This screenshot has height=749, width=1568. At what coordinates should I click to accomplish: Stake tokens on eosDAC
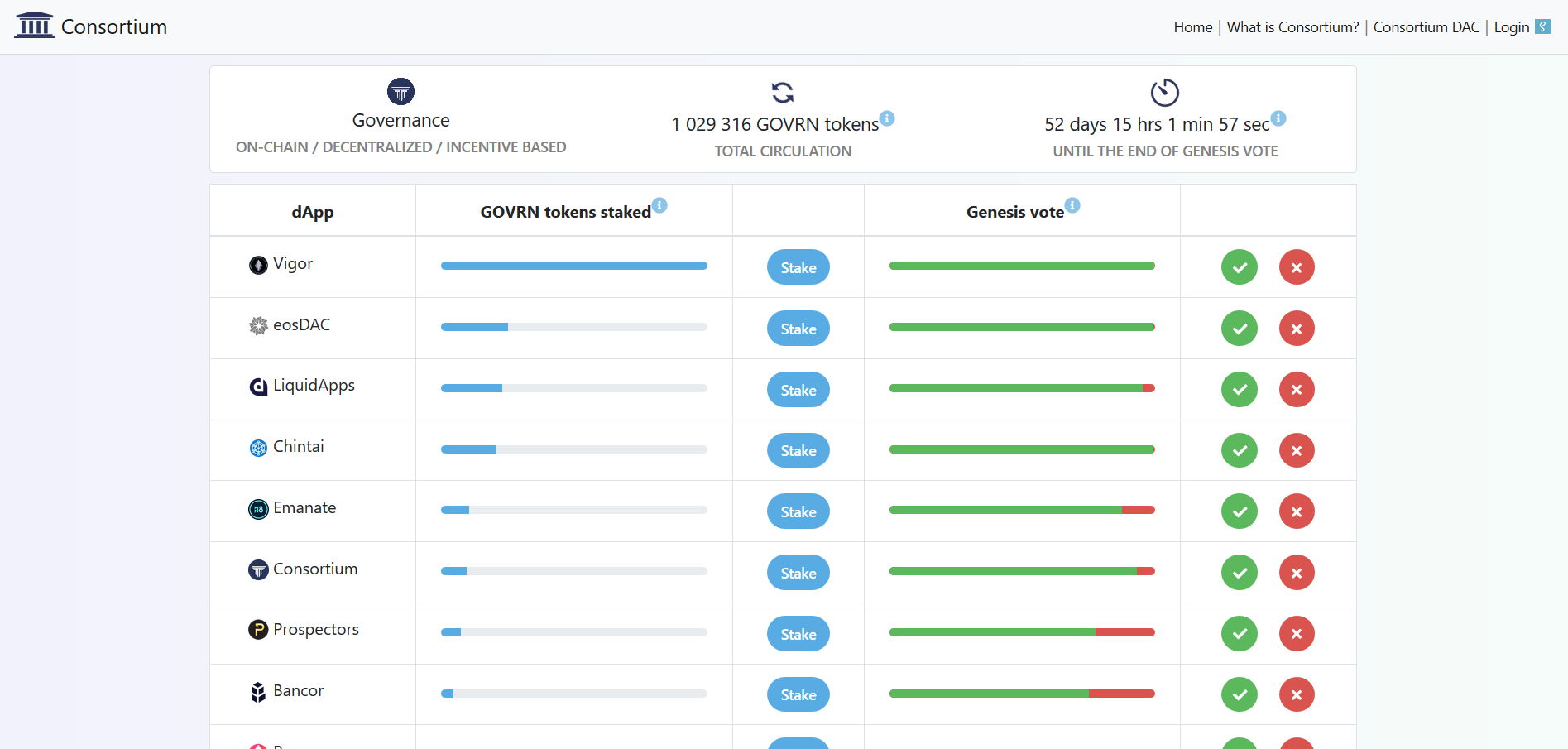[x=798, y=329]
